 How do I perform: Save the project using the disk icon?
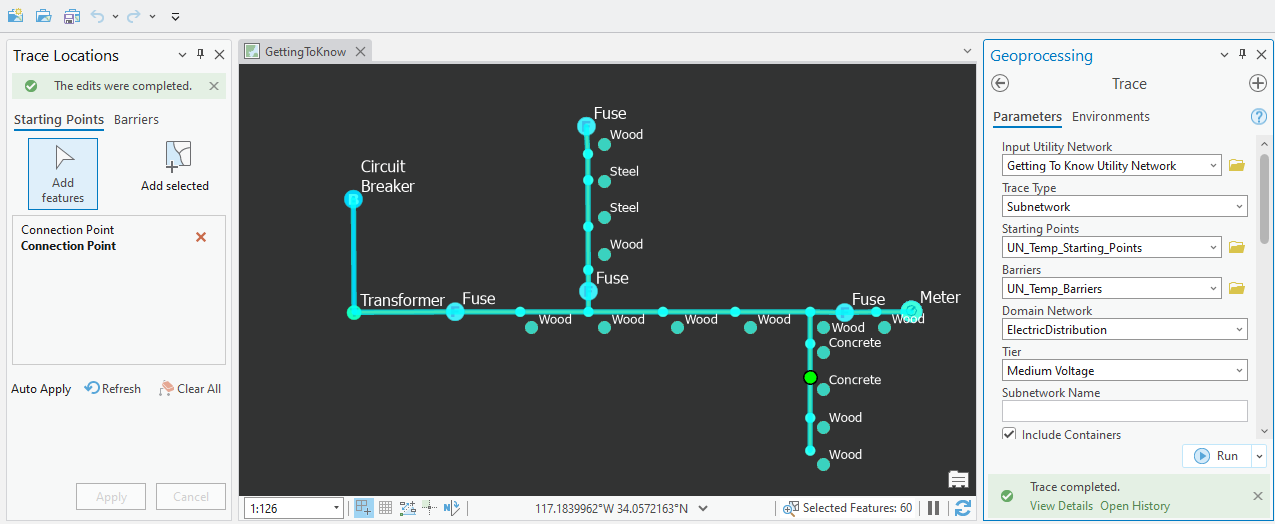(71, 16)
